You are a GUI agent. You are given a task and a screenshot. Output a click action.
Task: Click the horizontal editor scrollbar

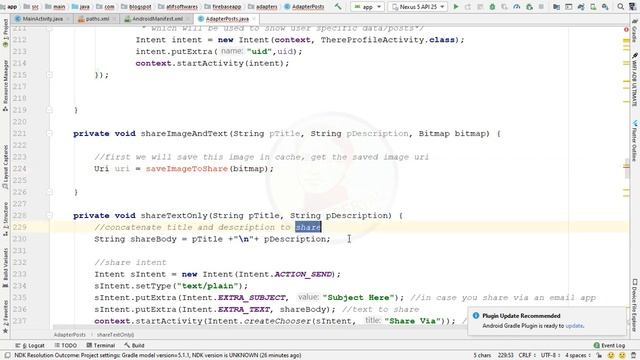tap(259, 327)
